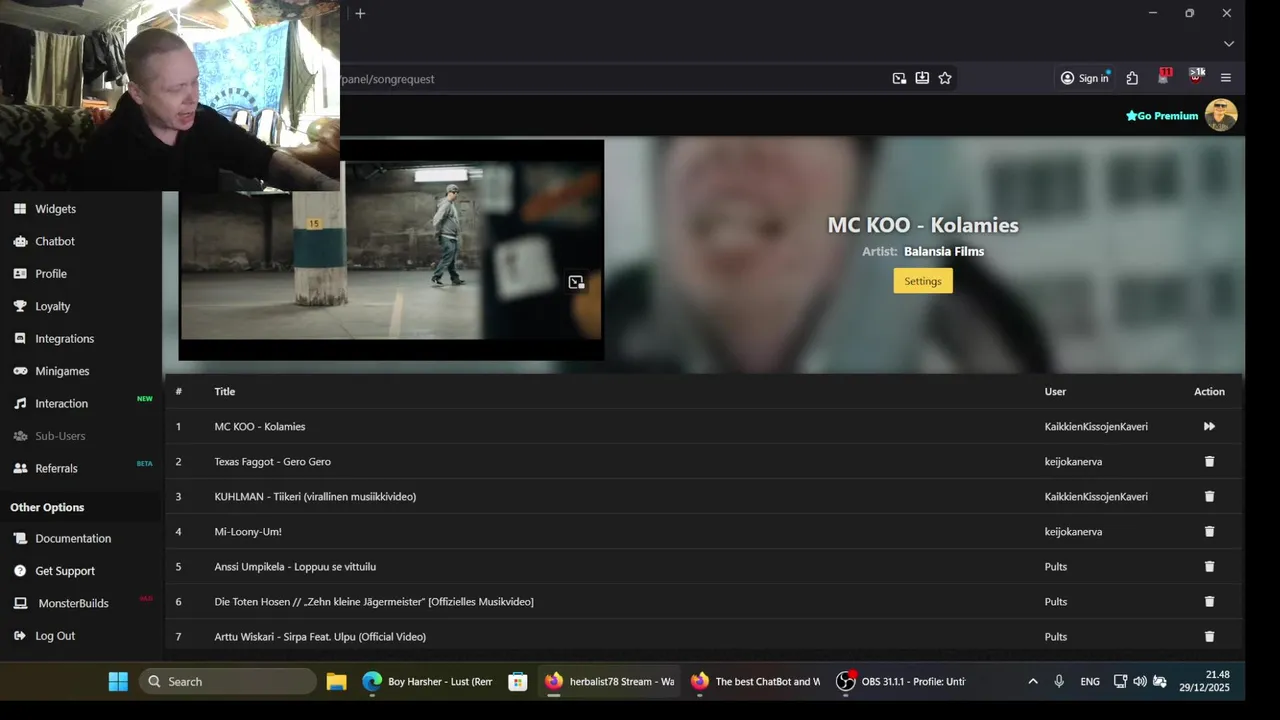Viewport: 1280px width, 720px height.
Task: Click the taskbar microphone icon
Action: point(1059,682)
